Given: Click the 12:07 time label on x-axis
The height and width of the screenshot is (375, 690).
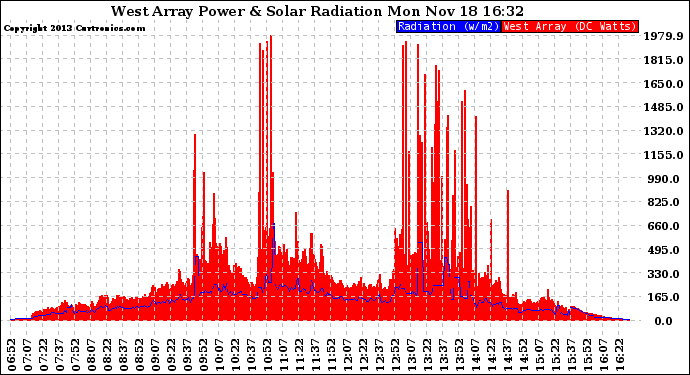Looking at the screenshot, I should click(x=348, y=355).
